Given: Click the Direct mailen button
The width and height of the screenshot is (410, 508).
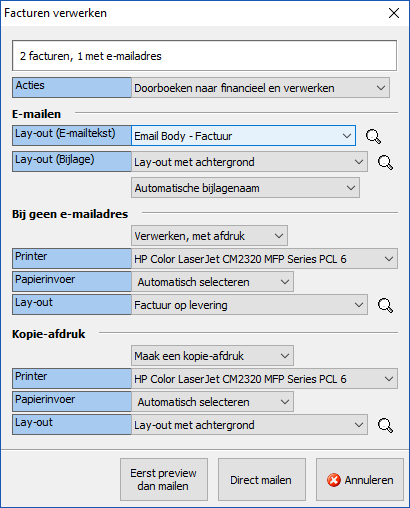Looking at the screenshot, I should (262, 479).
